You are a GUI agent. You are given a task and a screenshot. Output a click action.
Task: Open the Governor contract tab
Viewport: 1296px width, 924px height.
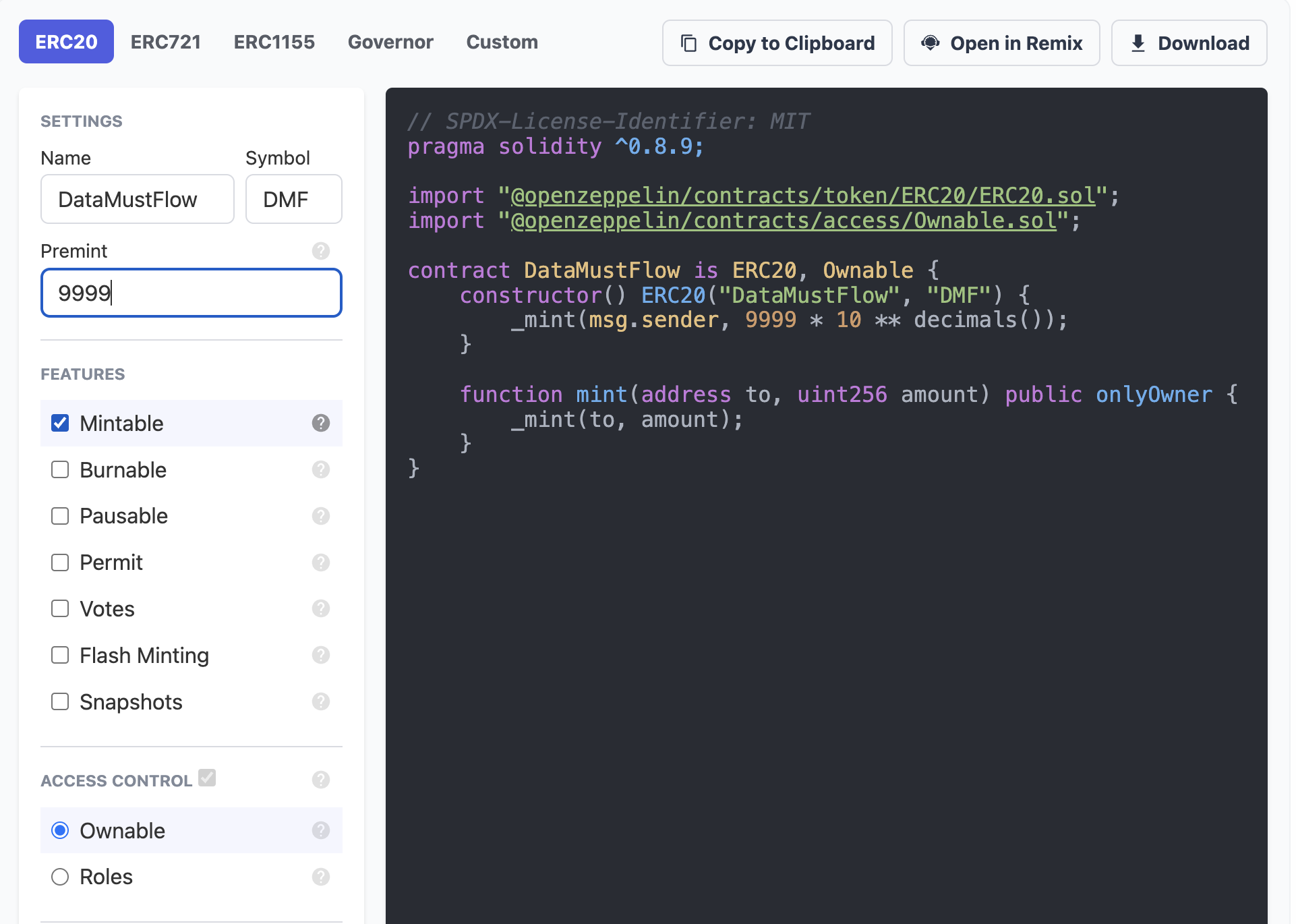[390, 42]
